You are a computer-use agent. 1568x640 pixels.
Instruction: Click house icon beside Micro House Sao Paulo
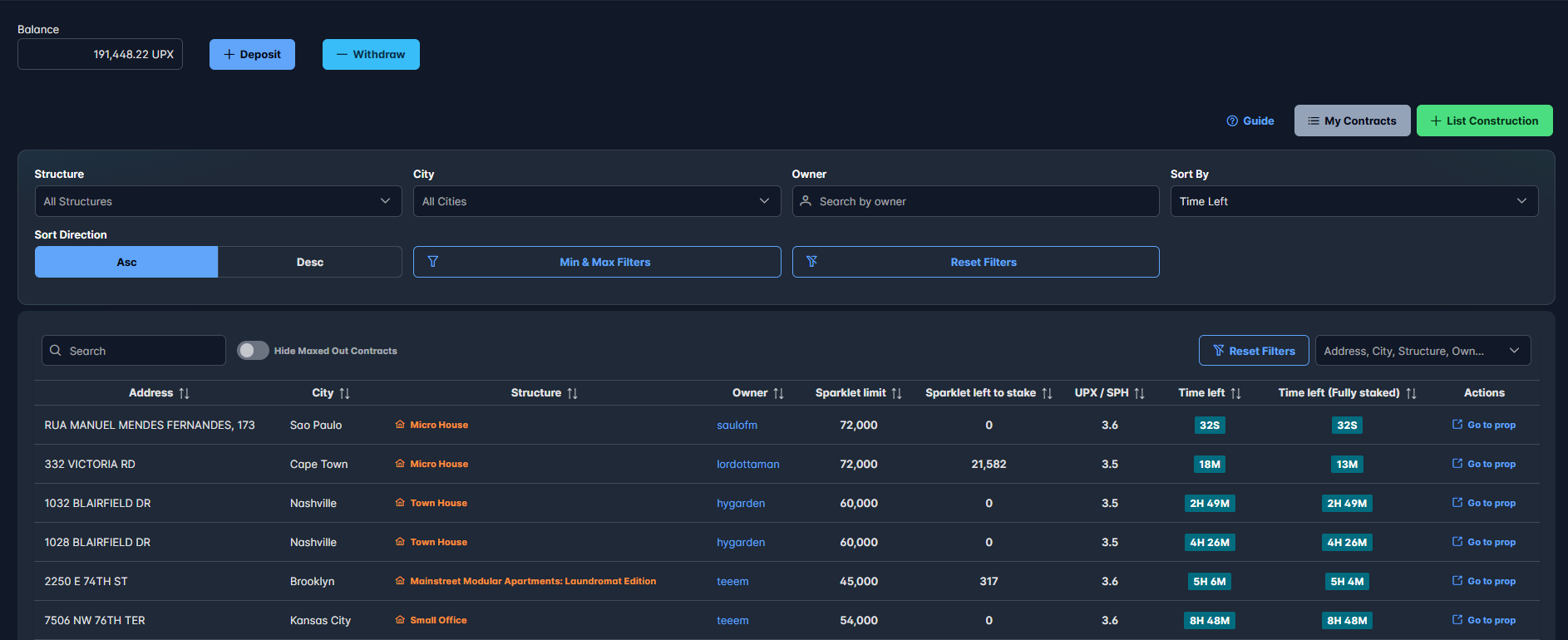click(400, 425)
